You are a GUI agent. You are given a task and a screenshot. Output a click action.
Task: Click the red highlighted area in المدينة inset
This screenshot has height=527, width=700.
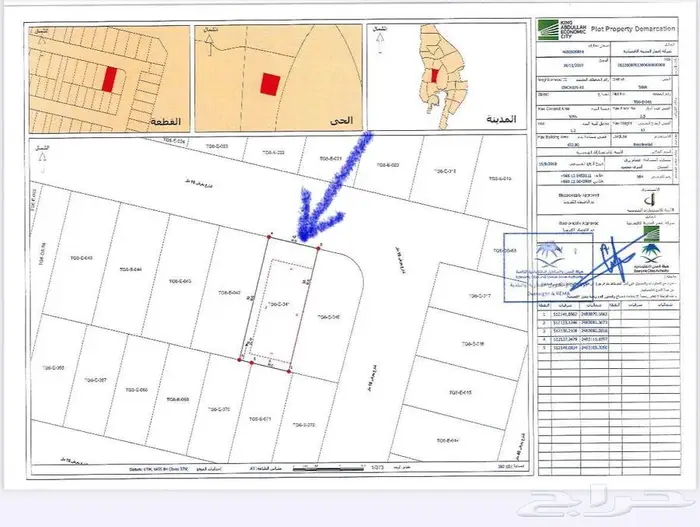click(434, 75)
